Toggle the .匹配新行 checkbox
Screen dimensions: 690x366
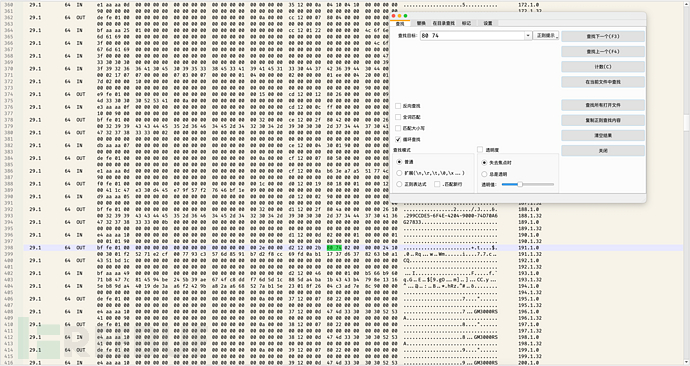click(437, 184)
